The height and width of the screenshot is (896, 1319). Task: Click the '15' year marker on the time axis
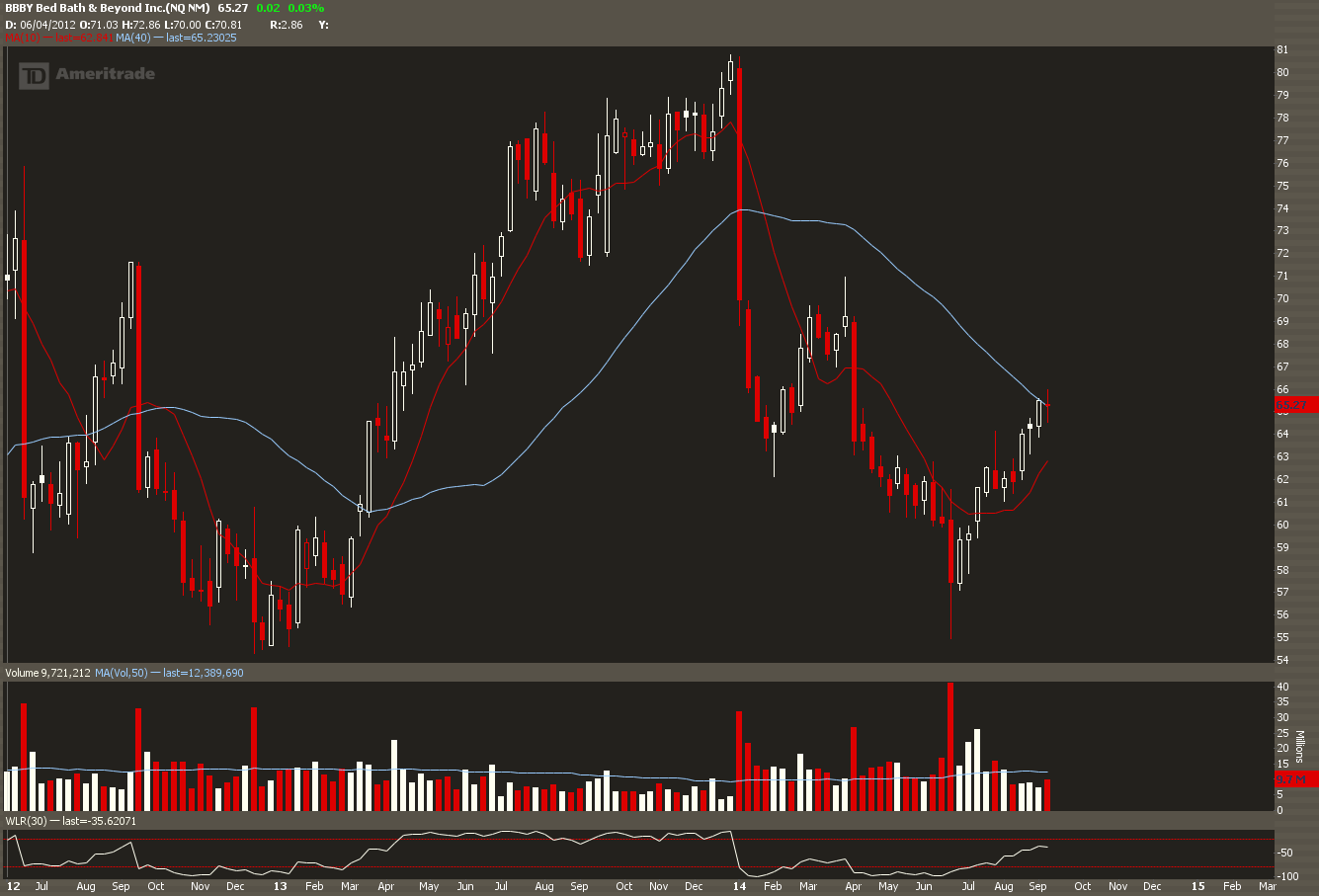[x=1197, y=887]
